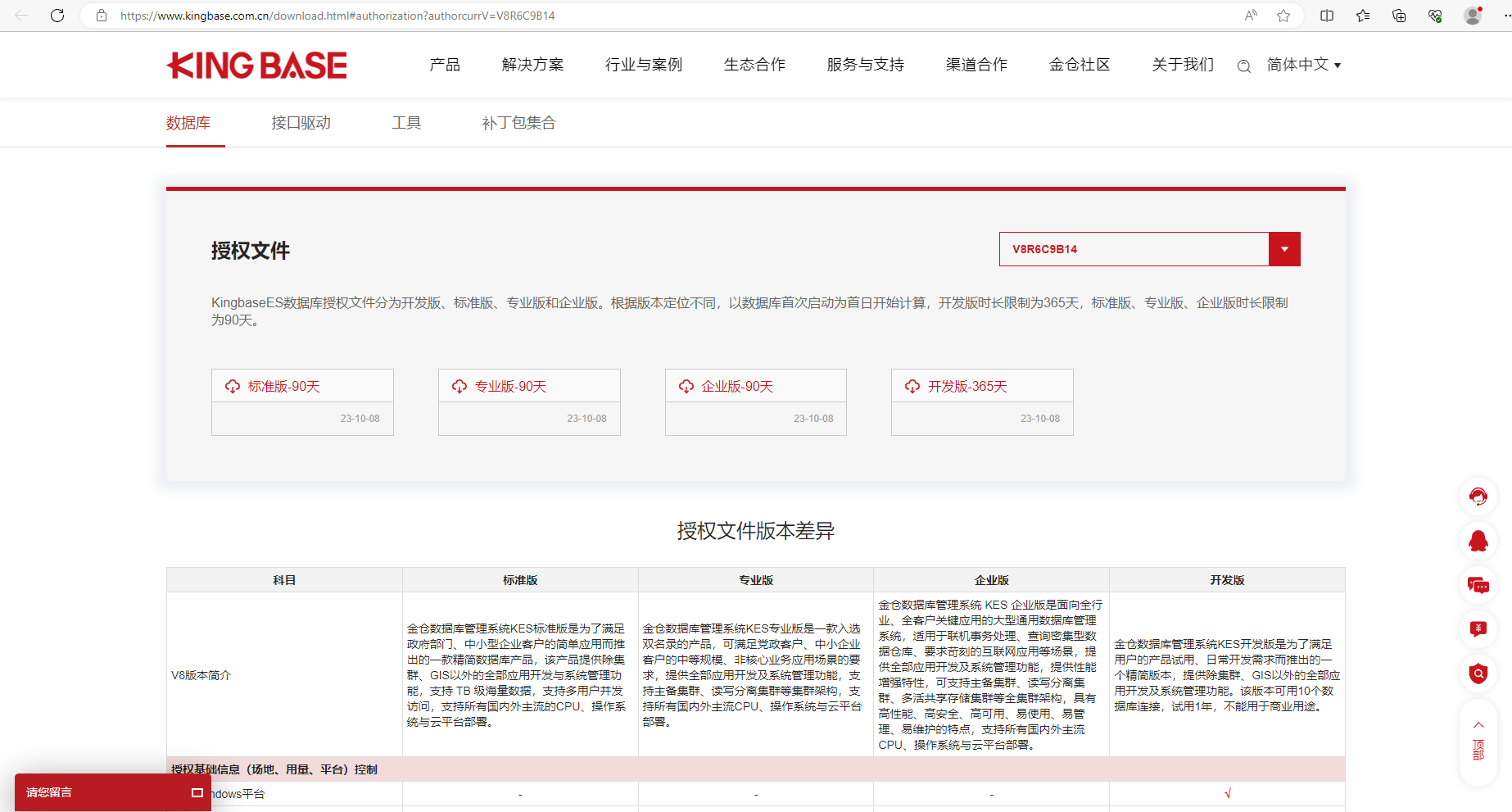Switch to the 补丁包集合 tab

[518, 122]
